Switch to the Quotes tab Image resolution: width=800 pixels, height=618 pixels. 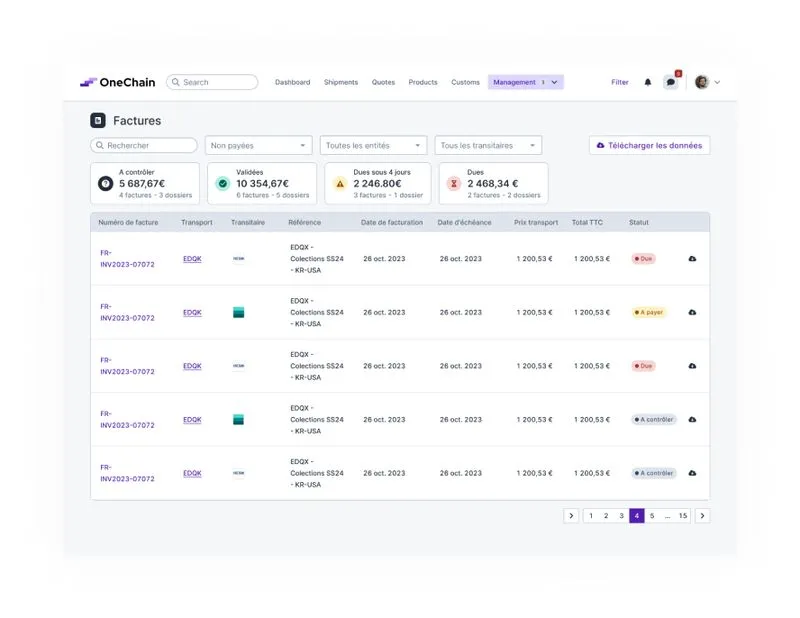[383, 82]
